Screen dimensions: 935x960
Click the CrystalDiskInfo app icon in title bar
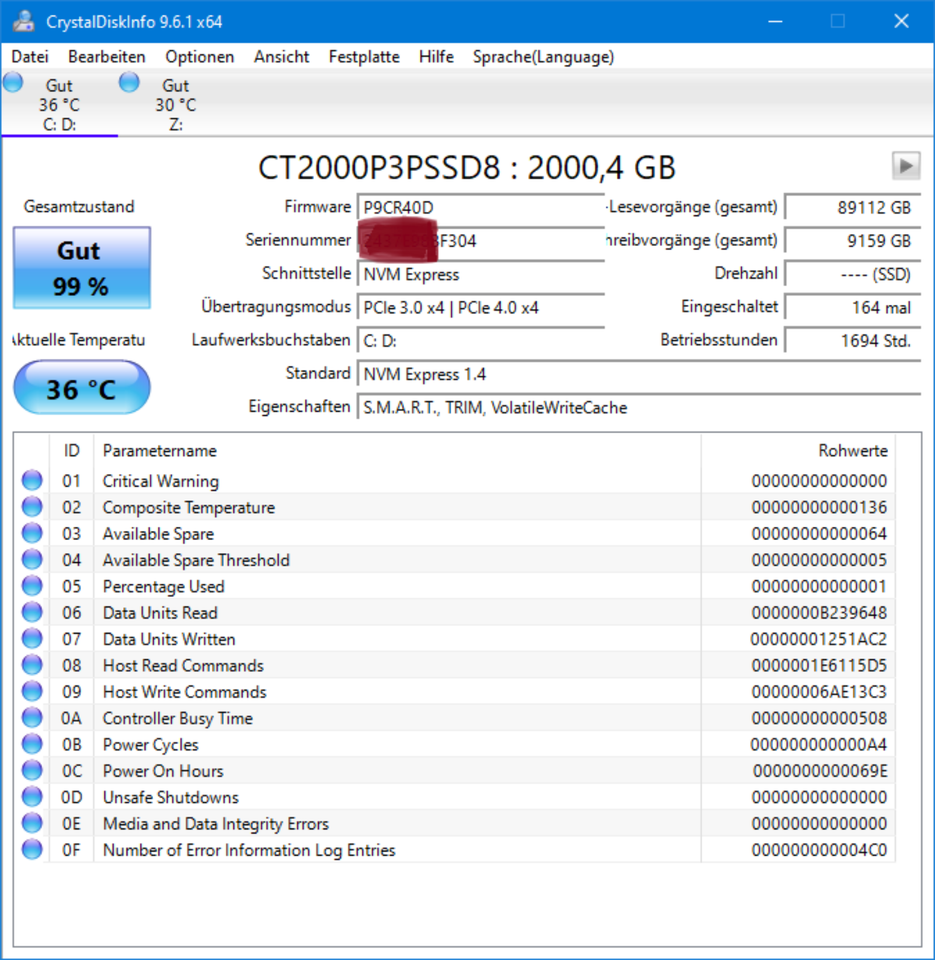pyautogui.click(x=24, y=21)
